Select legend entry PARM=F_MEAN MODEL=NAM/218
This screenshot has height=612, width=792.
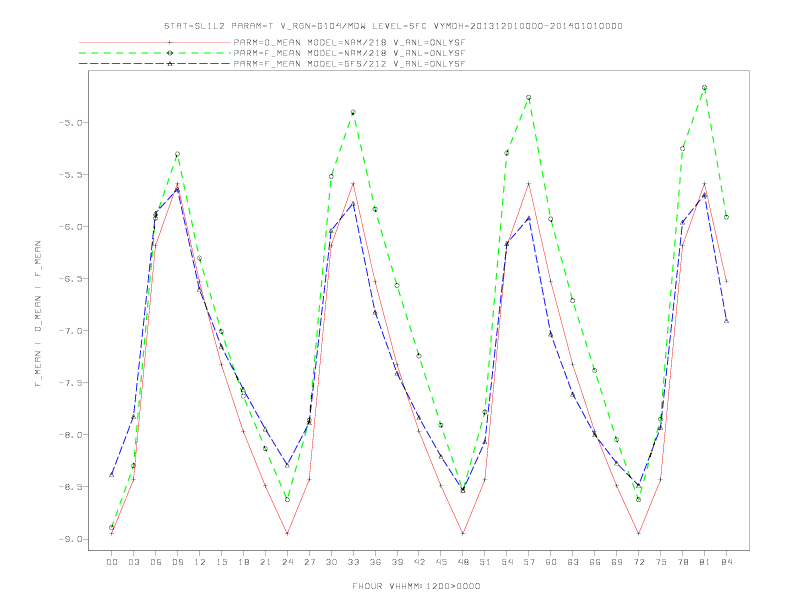pos(349,53)
